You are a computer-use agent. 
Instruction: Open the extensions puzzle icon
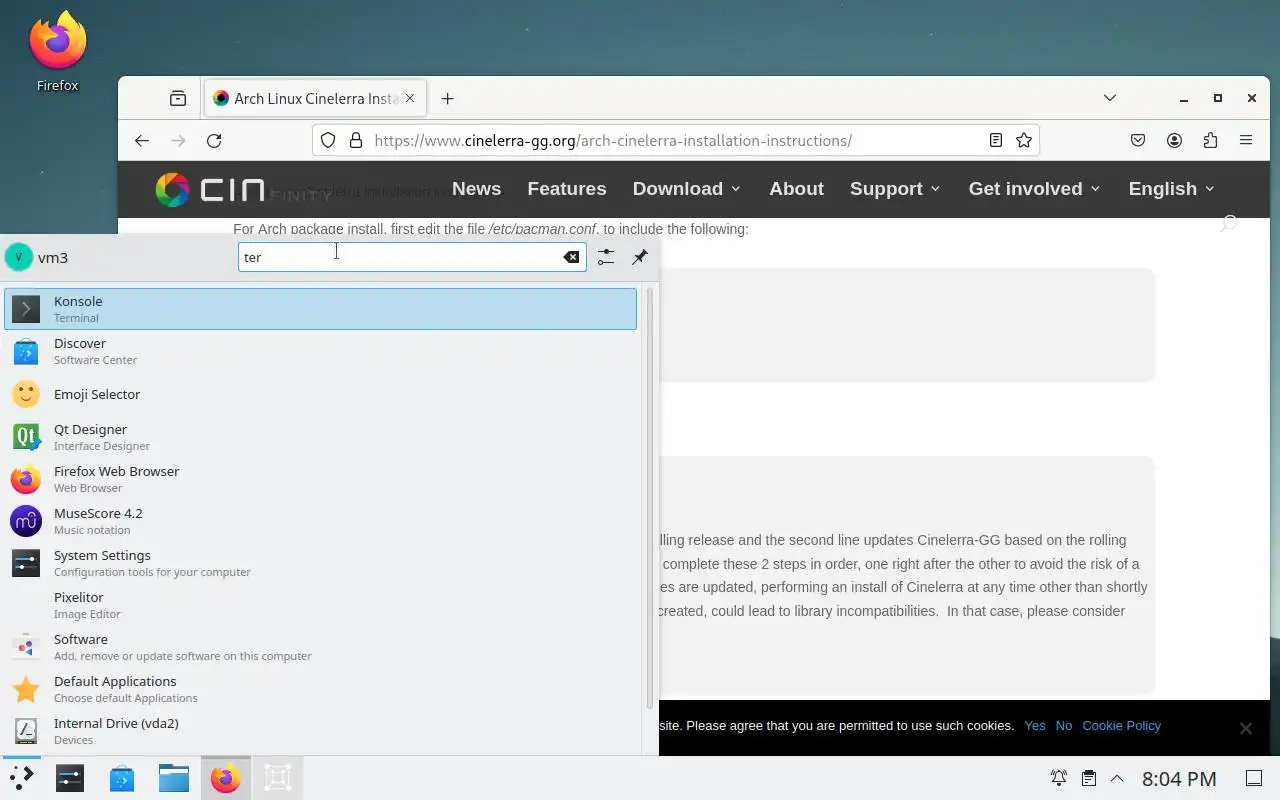(1210, 141)
